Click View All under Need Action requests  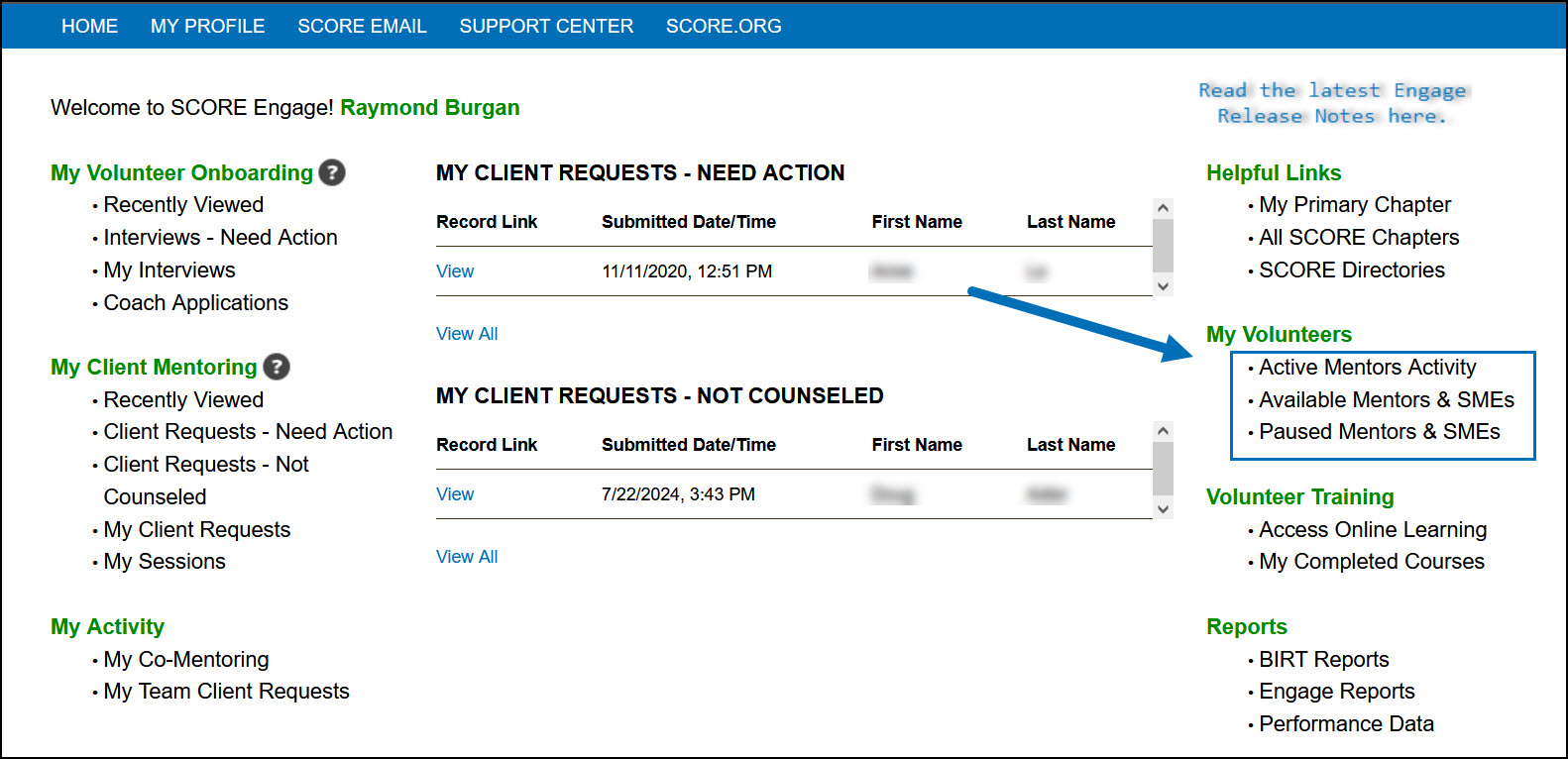pyautogui.click(x=467, y=334)
